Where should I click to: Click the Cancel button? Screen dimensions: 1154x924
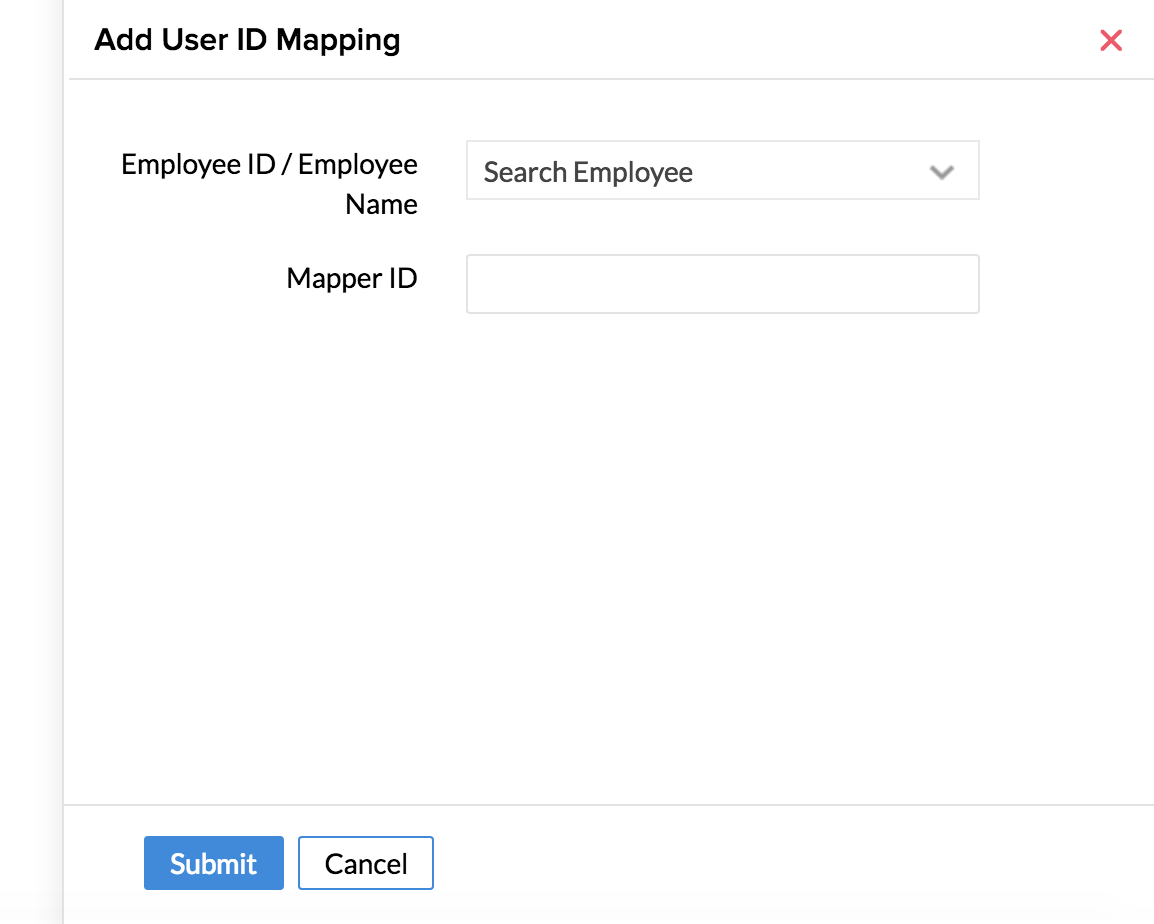pyautogui.click(x=365, y=863)
